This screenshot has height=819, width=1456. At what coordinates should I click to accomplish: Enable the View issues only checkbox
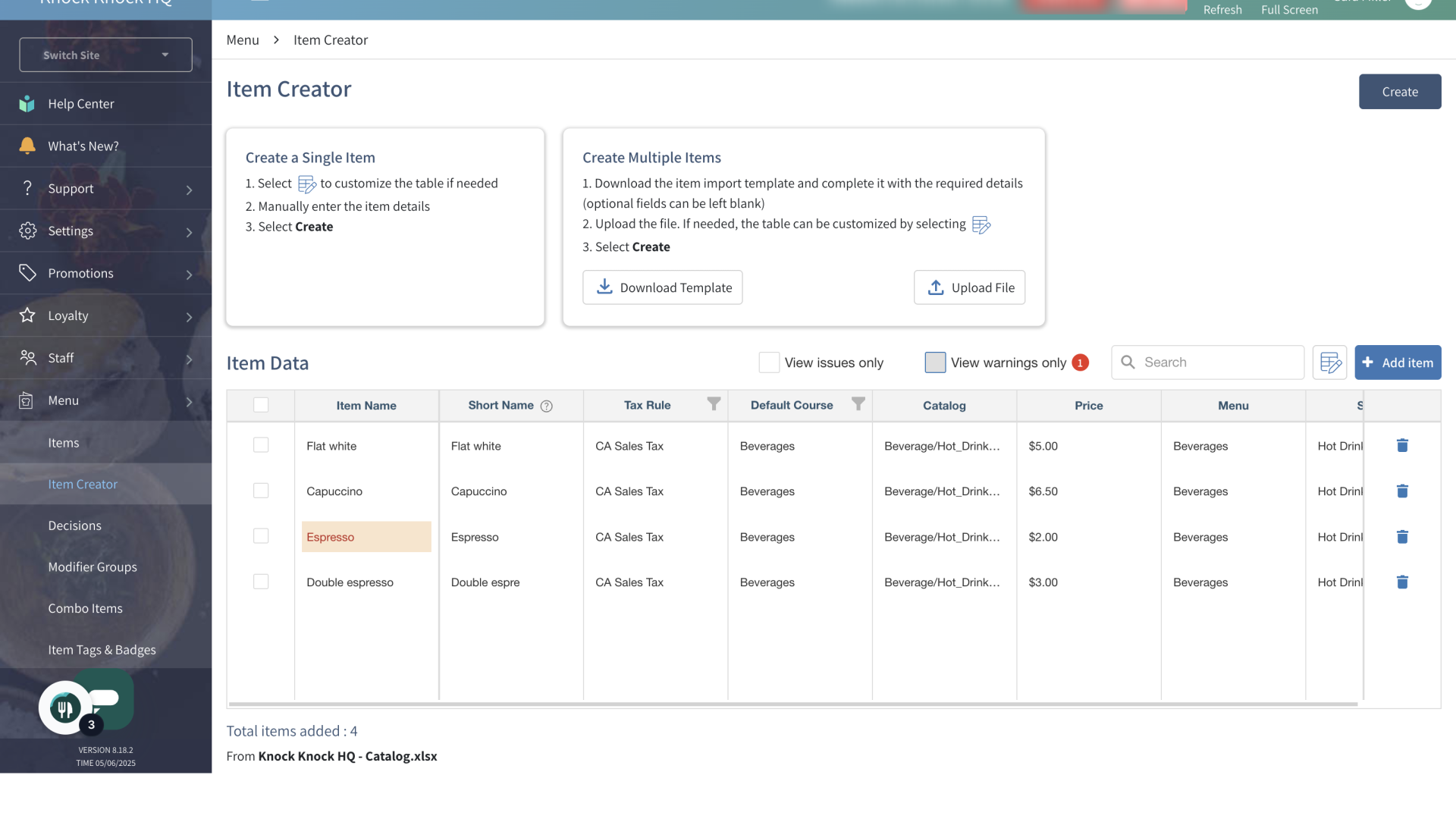pos(769,362)
